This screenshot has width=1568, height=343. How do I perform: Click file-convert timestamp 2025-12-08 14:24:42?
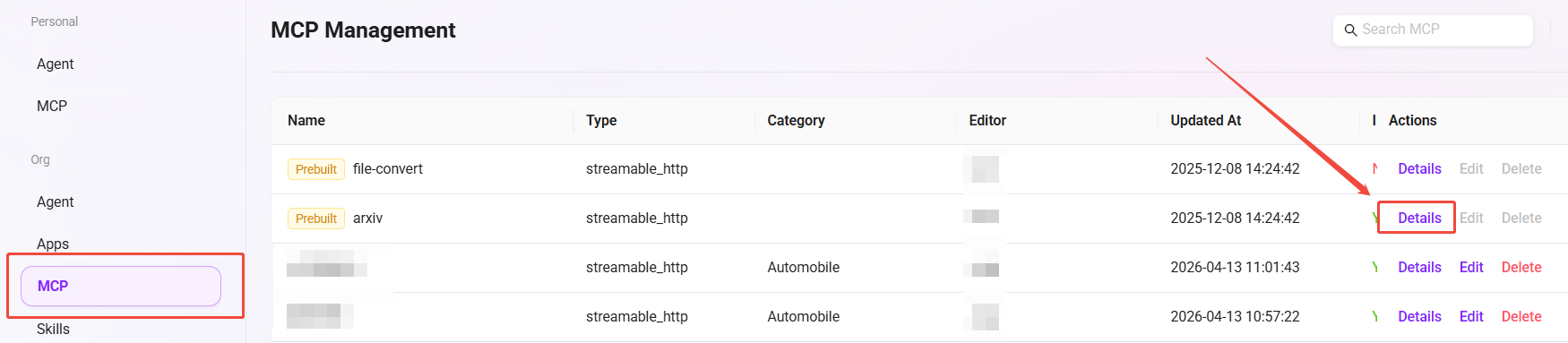[1235, 168]
